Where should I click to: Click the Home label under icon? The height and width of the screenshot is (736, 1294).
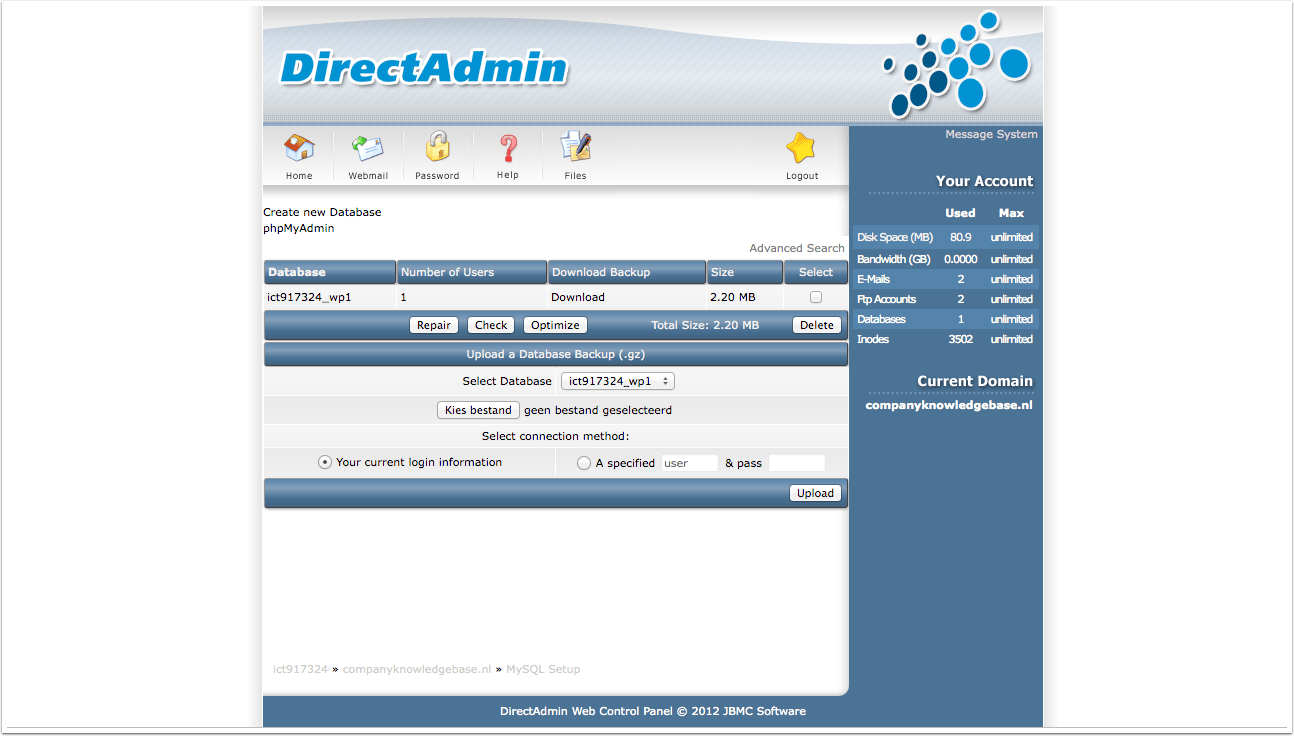click(x=299, y=176)
